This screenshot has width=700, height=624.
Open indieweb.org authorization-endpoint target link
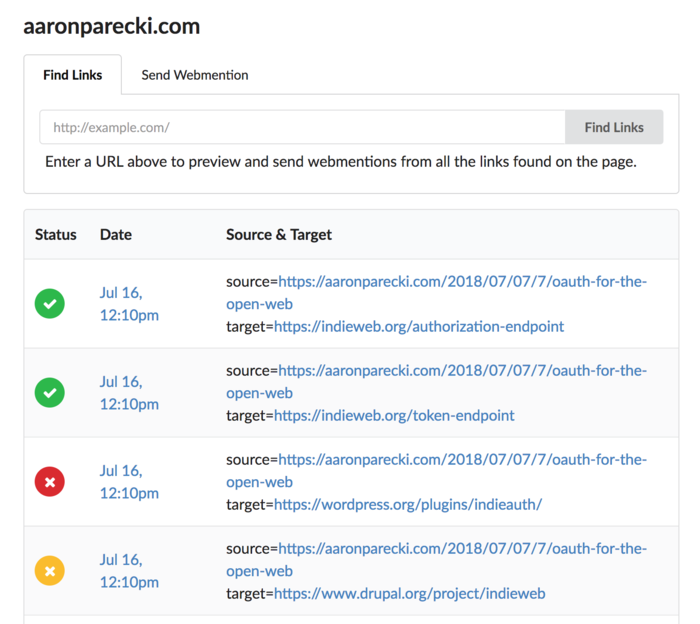tap(419, 327)
